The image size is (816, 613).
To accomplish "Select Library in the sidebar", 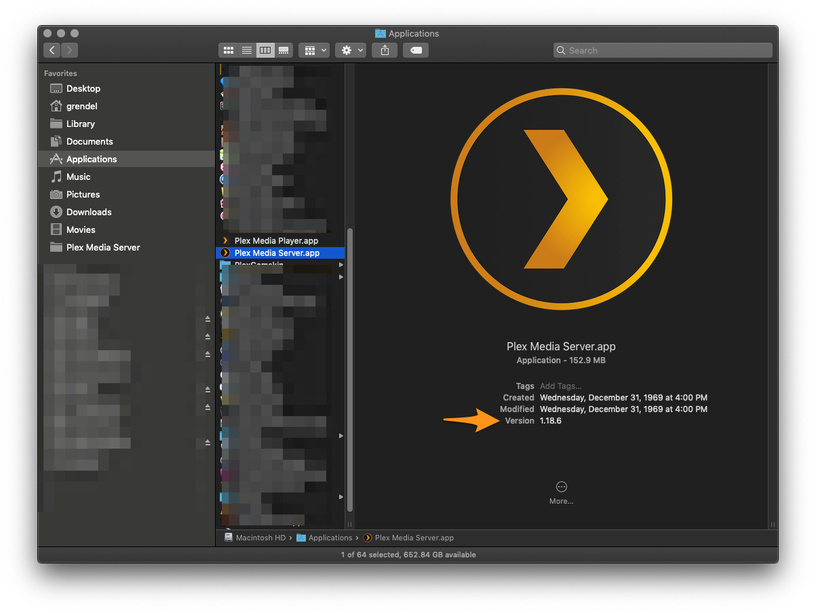I will pyautogui.click(x=126, y=124).
